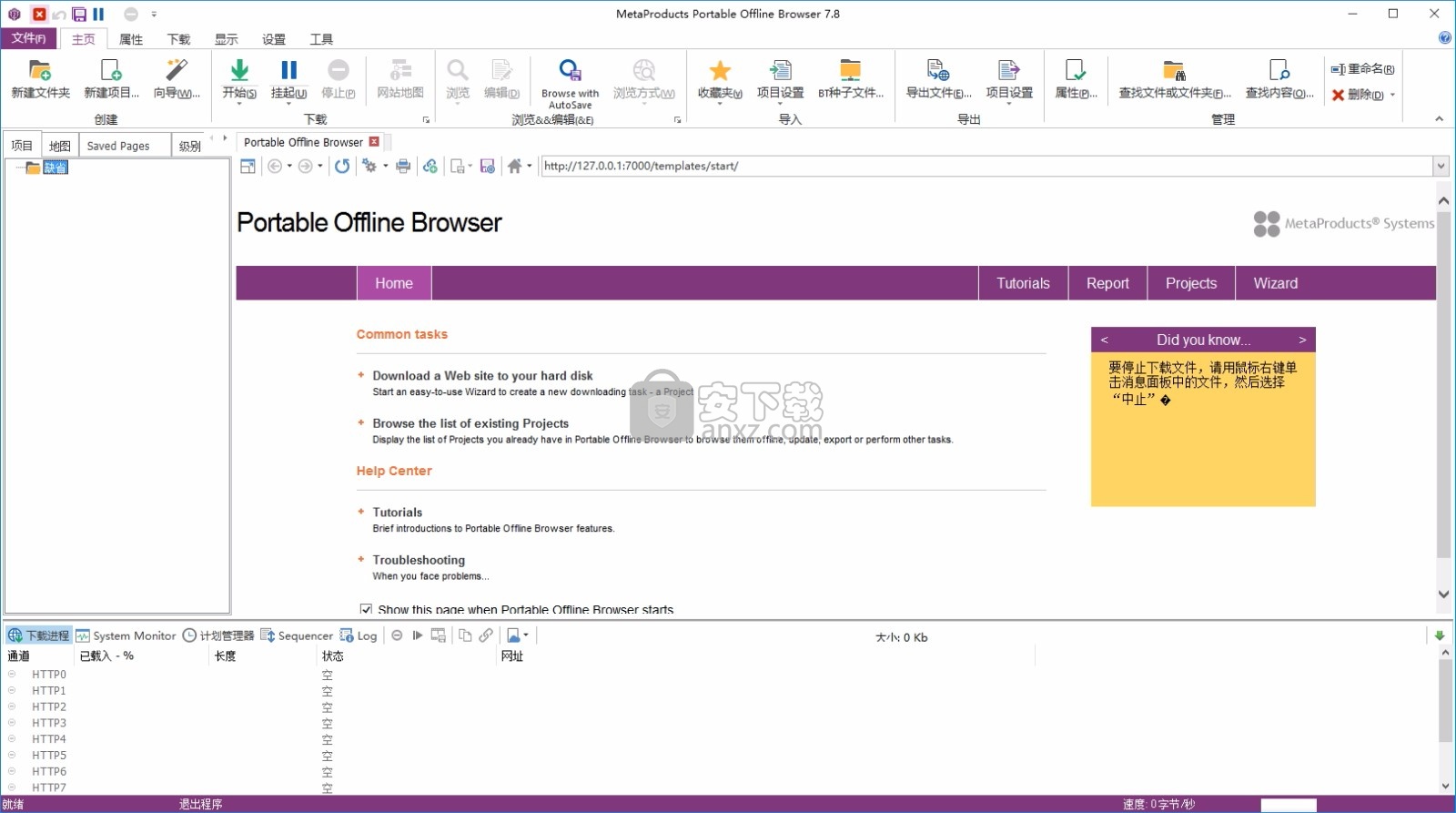Show next Did you know tip arrow
The width and height of the screenshot is (1456, 813).
[1302, 340]
